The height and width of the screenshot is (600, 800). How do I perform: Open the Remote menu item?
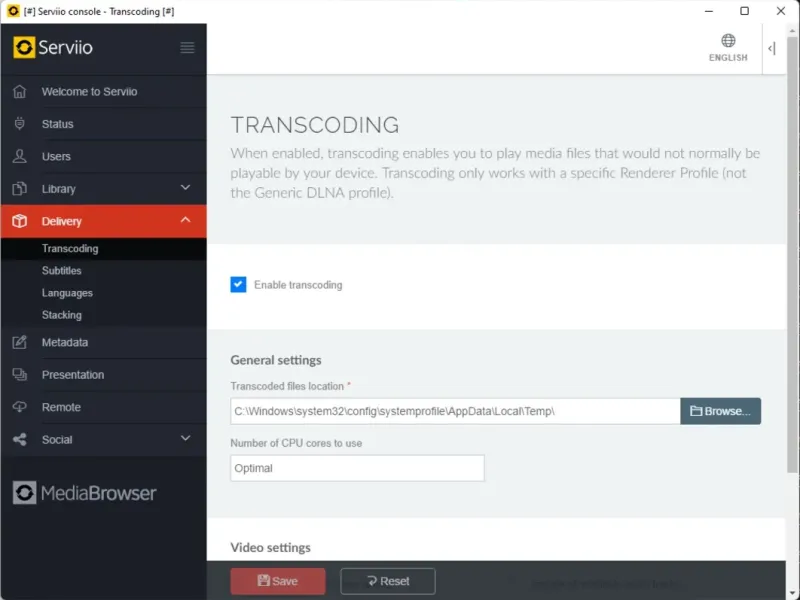tap(104, 407)
